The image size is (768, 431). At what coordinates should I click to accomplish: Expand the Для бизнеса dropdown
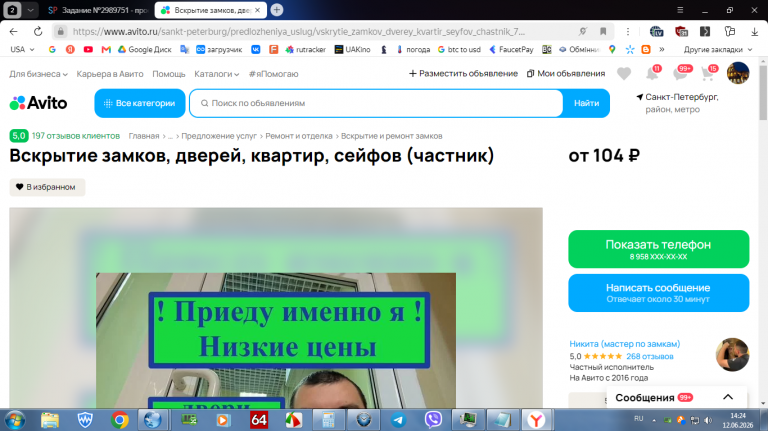pos(38,74)
